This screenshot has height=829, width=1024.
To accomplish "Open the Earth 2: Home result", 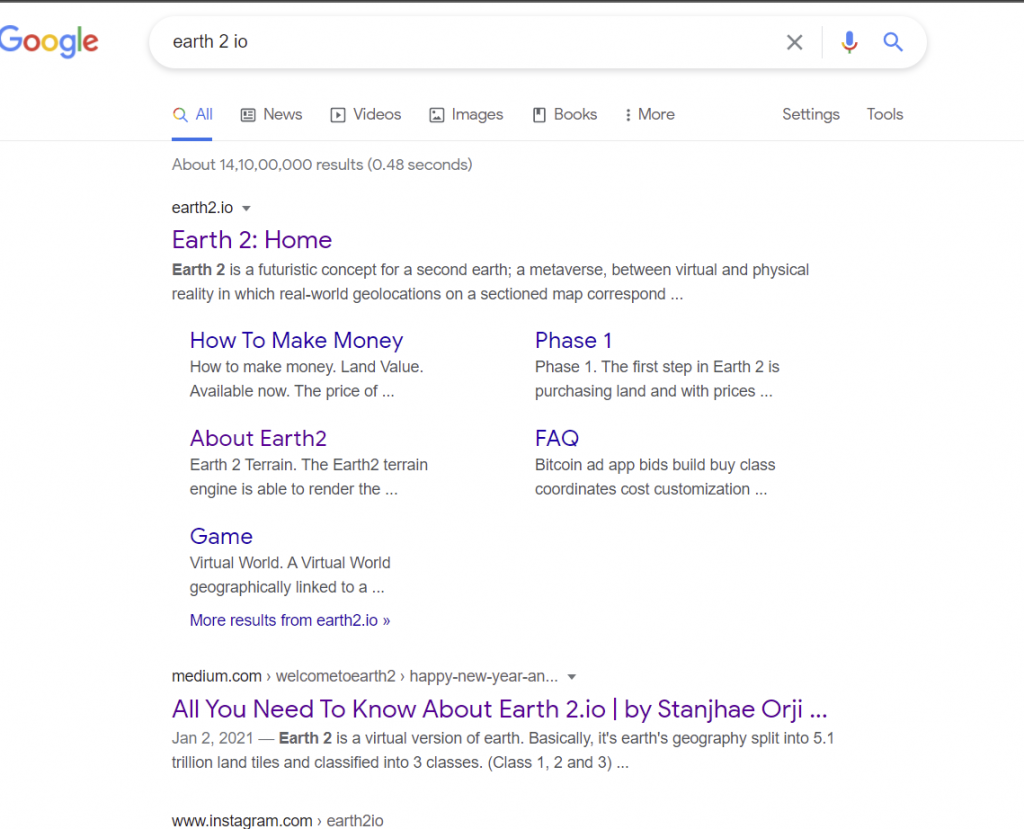I will click(x=251, y=240).
